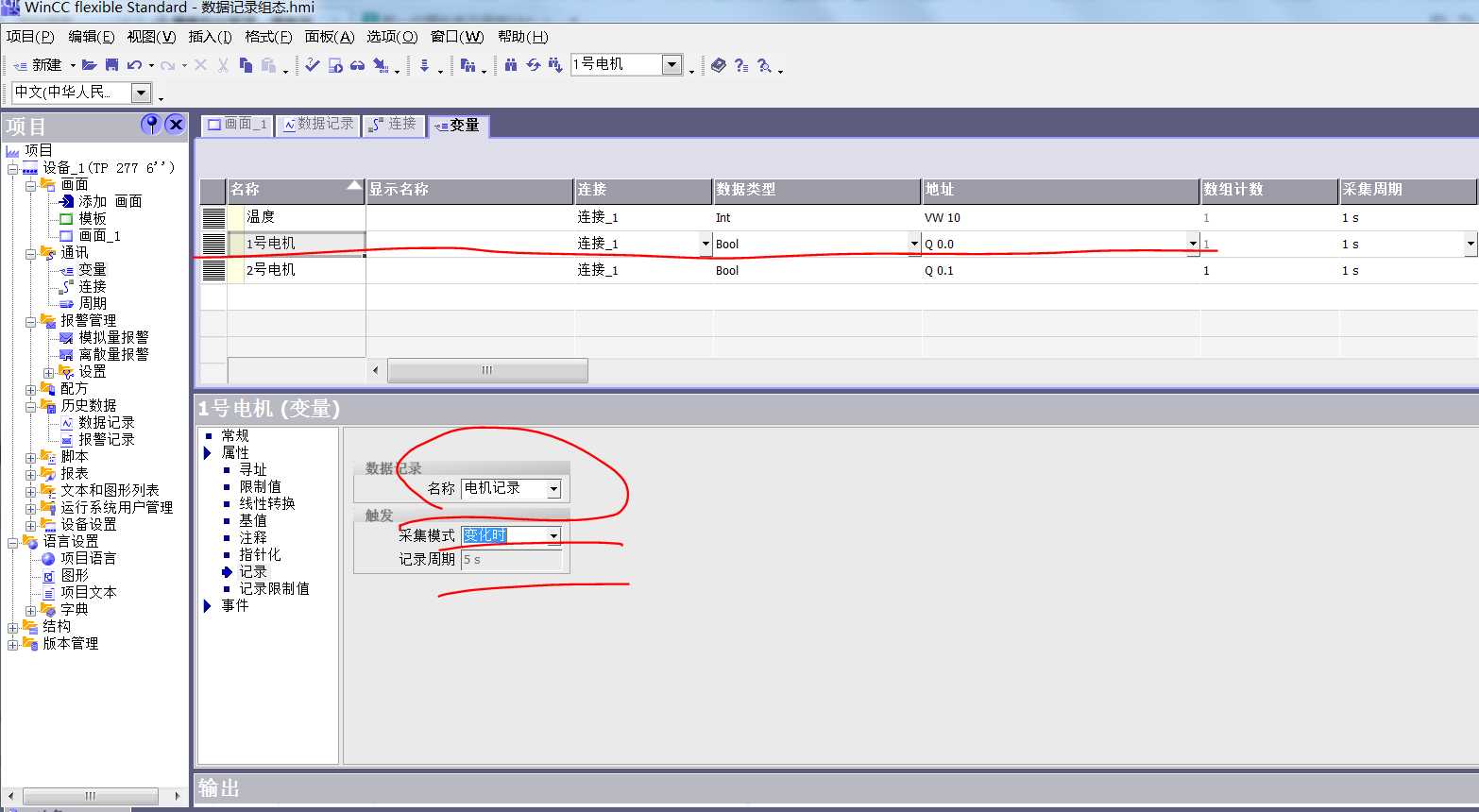Expand the 脚本 tree node
The height and width of the screenshot is (812, 1479).
(31, 457)
